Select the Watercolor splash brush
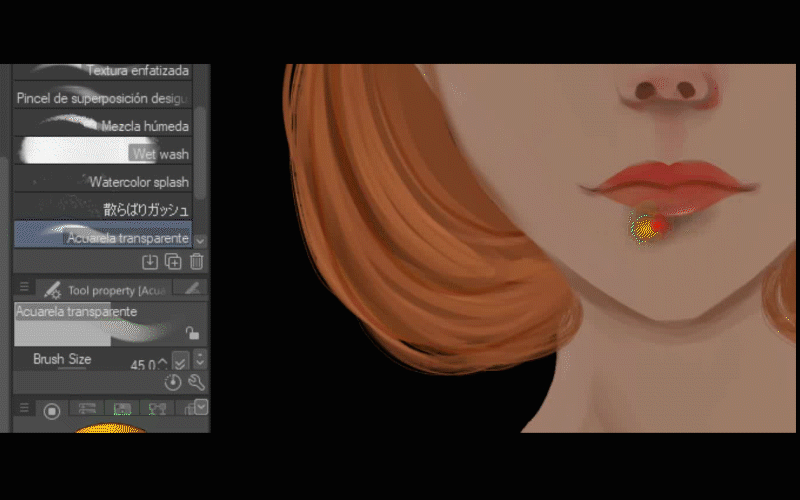This screenshot has height=500, width=800. click(103, 179)
